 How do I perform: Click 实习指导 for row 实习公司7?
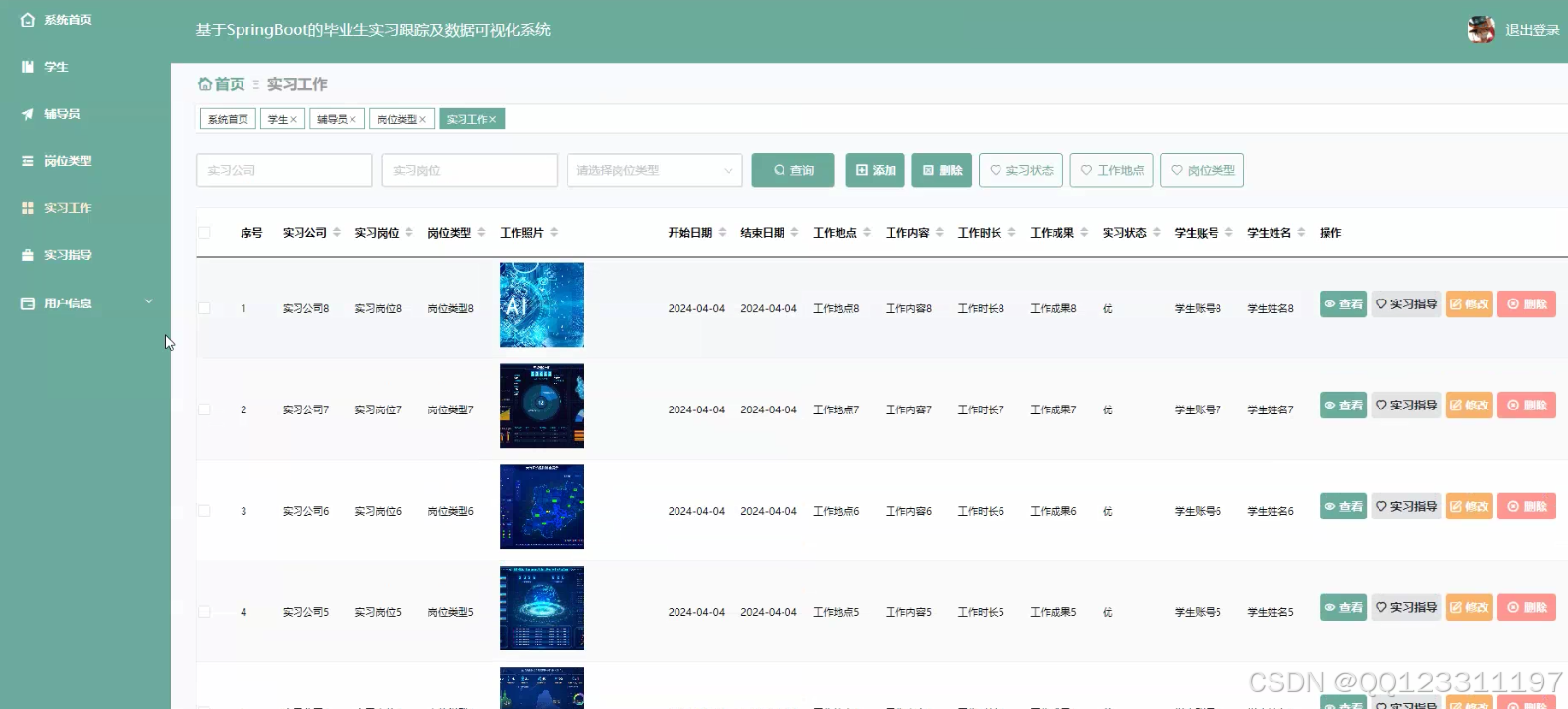pyautogui.click(x=1406, y=406)
